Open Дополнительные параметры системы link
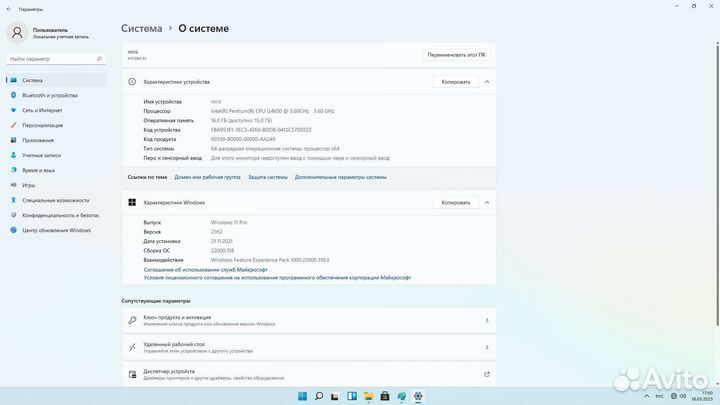720x405 pixels. coord(340,177)
